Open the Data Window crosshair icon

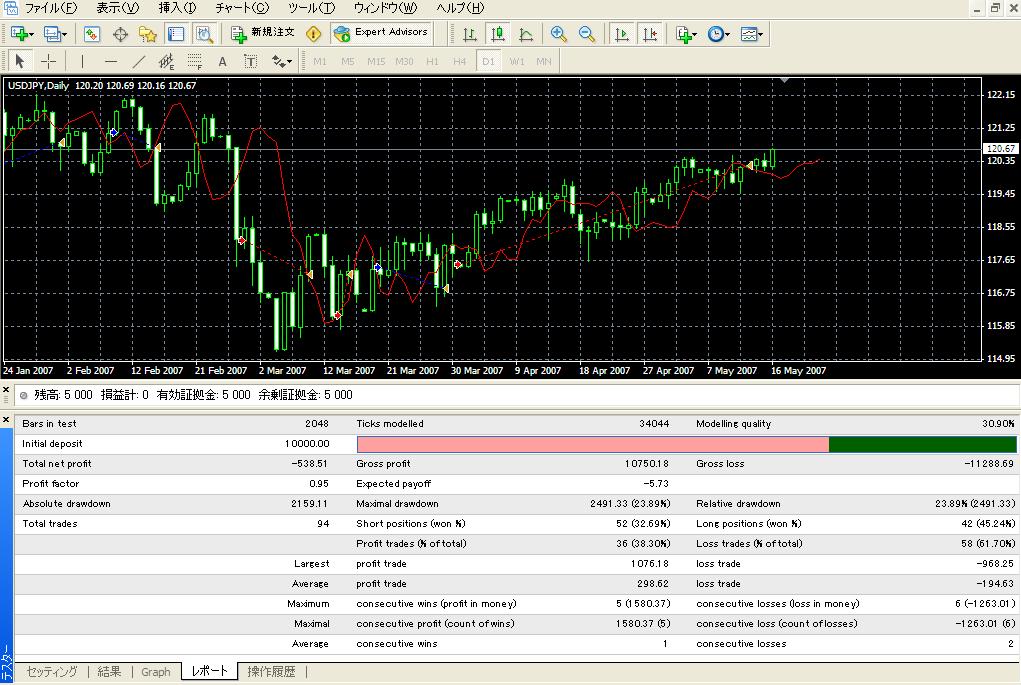120,34
